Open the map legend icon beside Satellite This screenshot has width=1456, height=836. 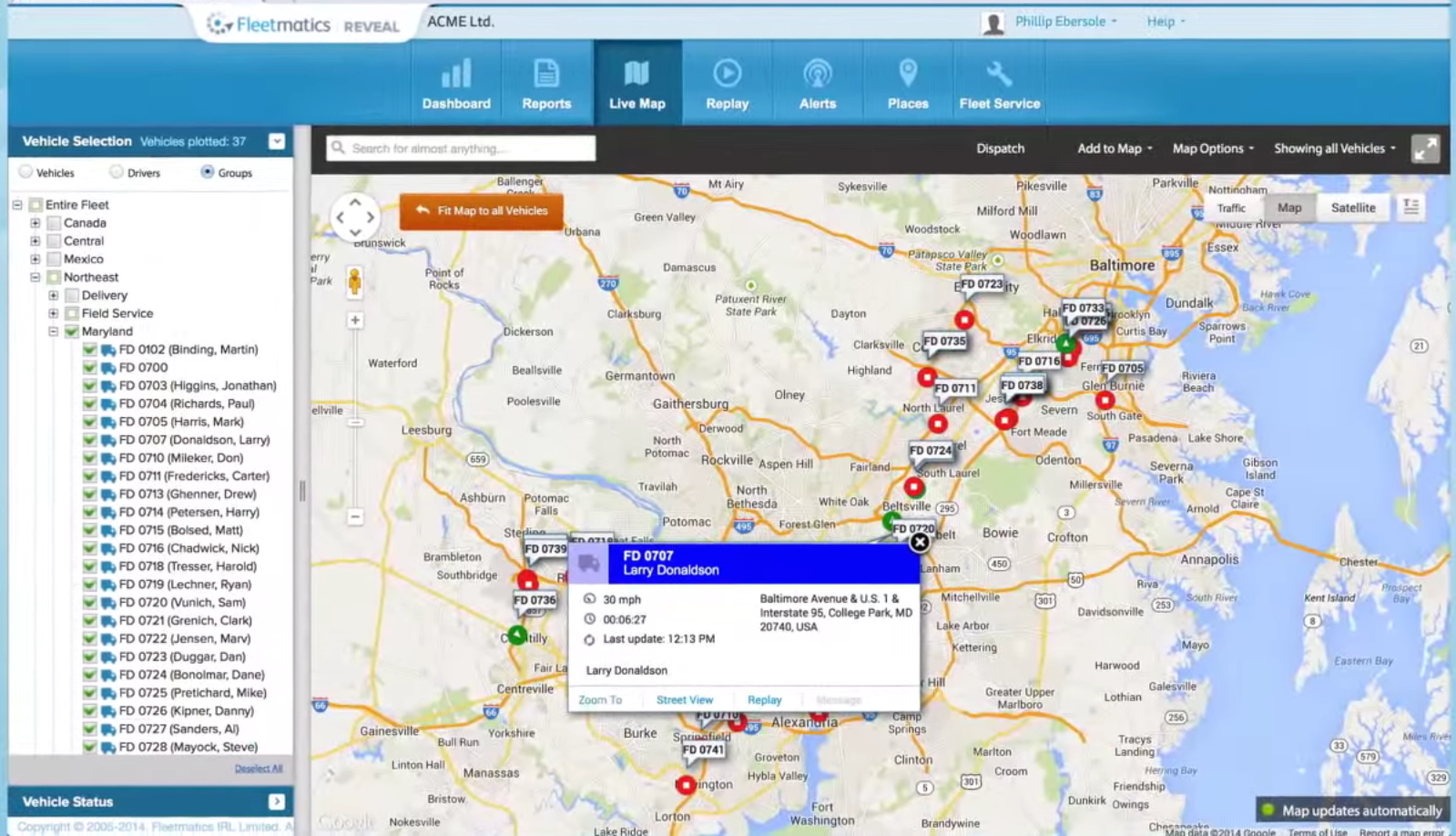[1410, 208]
